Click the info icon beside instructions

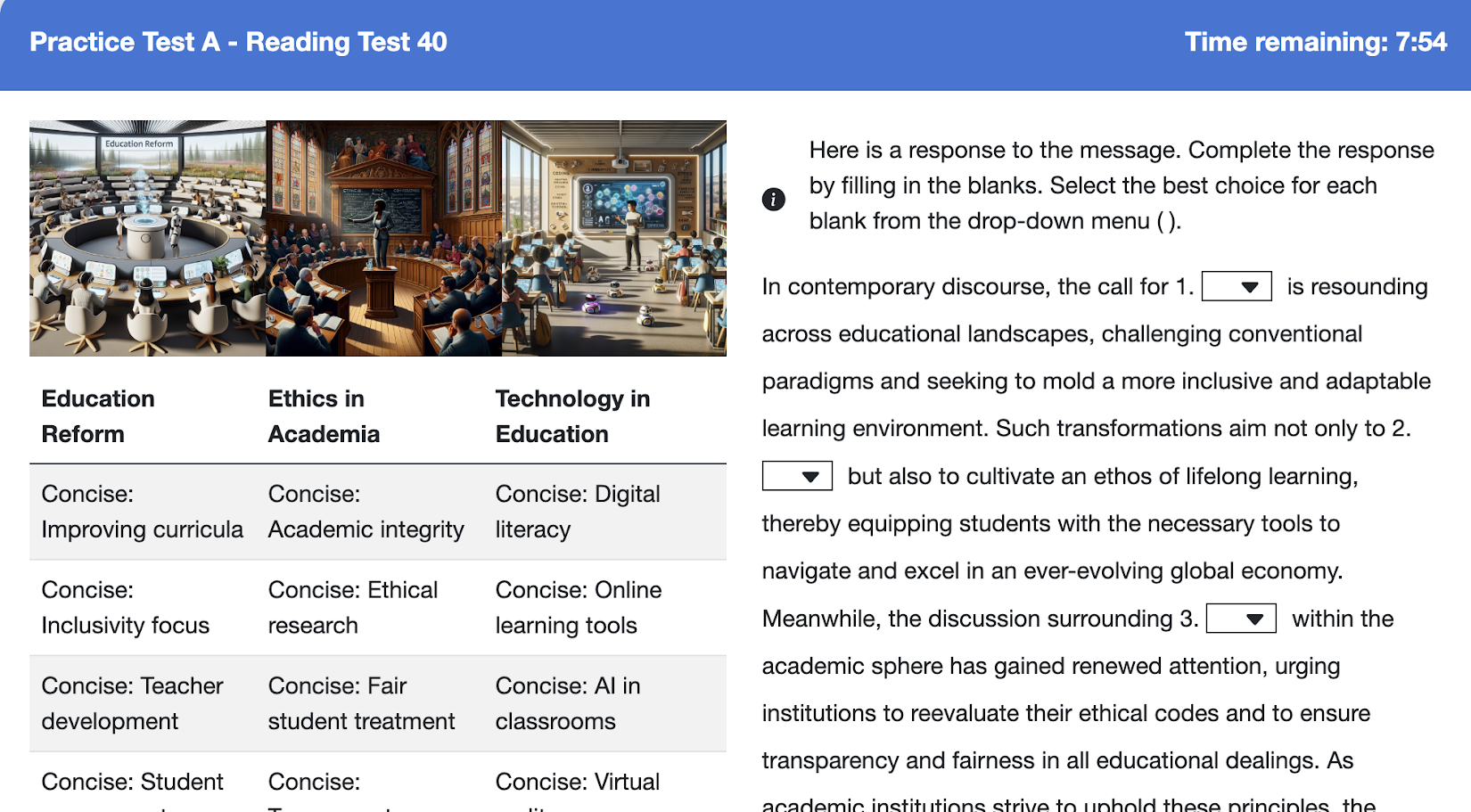point(773,199)
